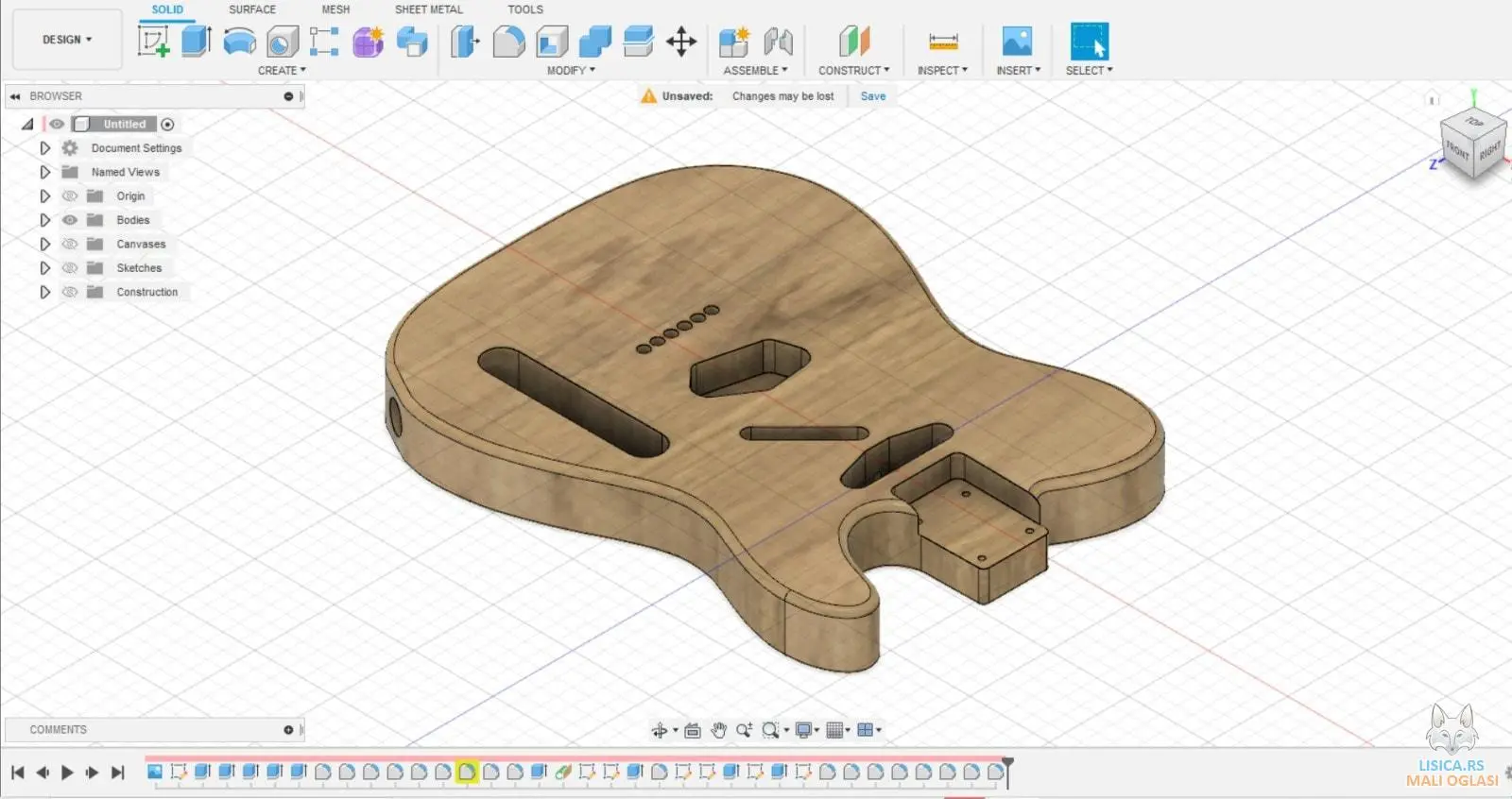Jump to timeline beginning

point(17,773)
